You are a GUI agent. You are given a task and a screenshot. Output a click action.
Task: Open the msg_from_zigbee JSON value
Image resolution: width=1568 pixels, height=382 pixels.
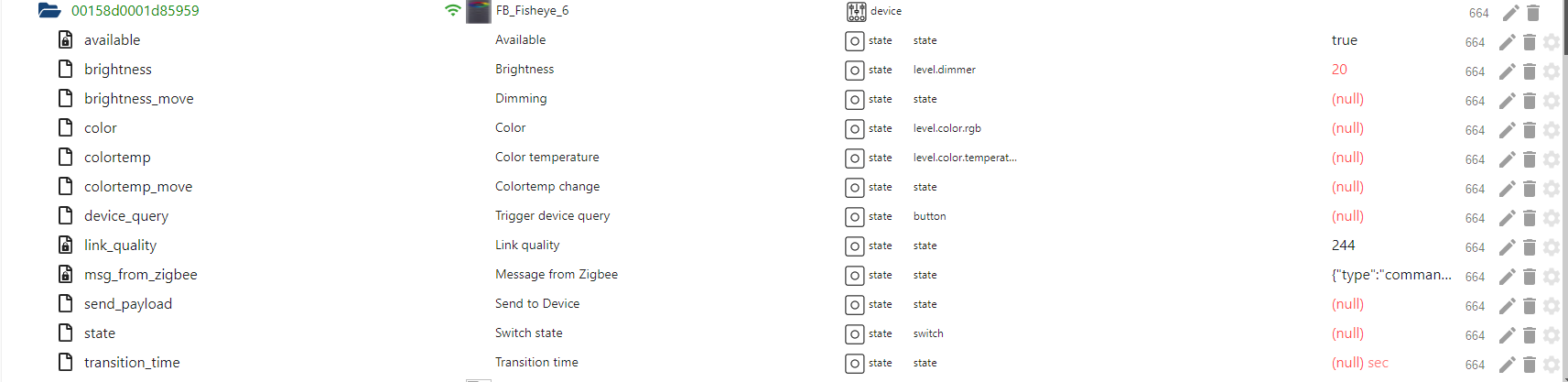(1391, 275)
